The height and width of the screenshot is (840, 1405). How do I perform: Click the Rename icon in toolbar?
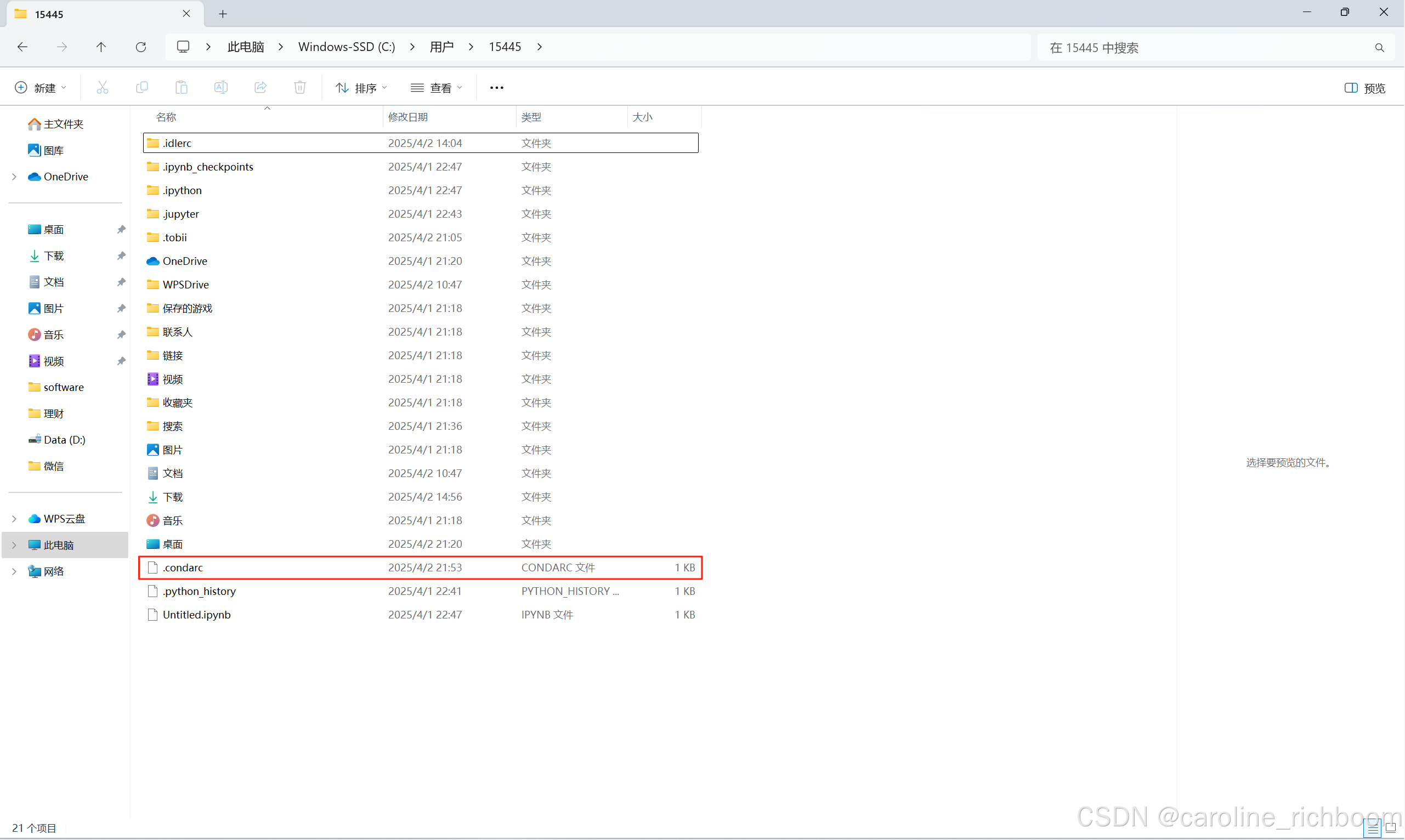tap(221, 88)
